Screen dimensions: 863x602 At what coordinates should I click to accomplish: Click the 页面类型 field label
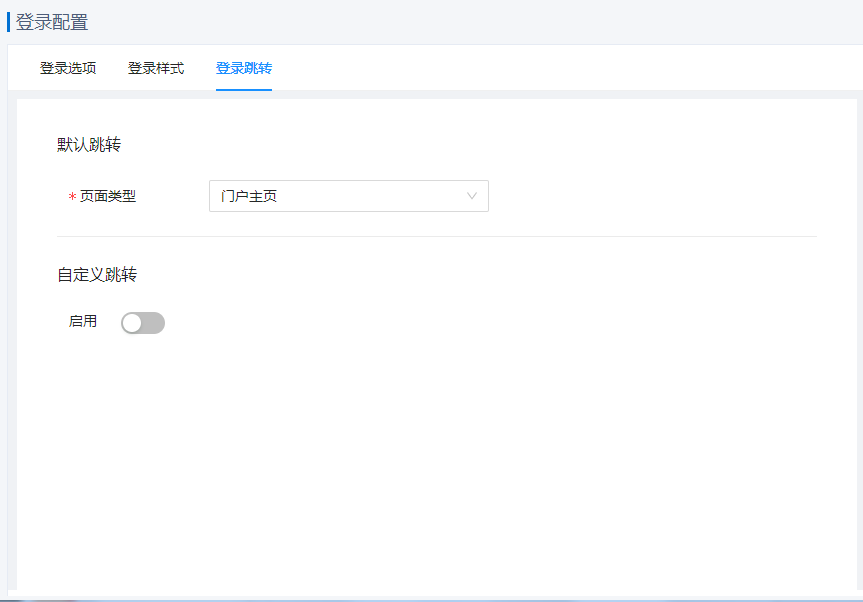tap(108, 197)
